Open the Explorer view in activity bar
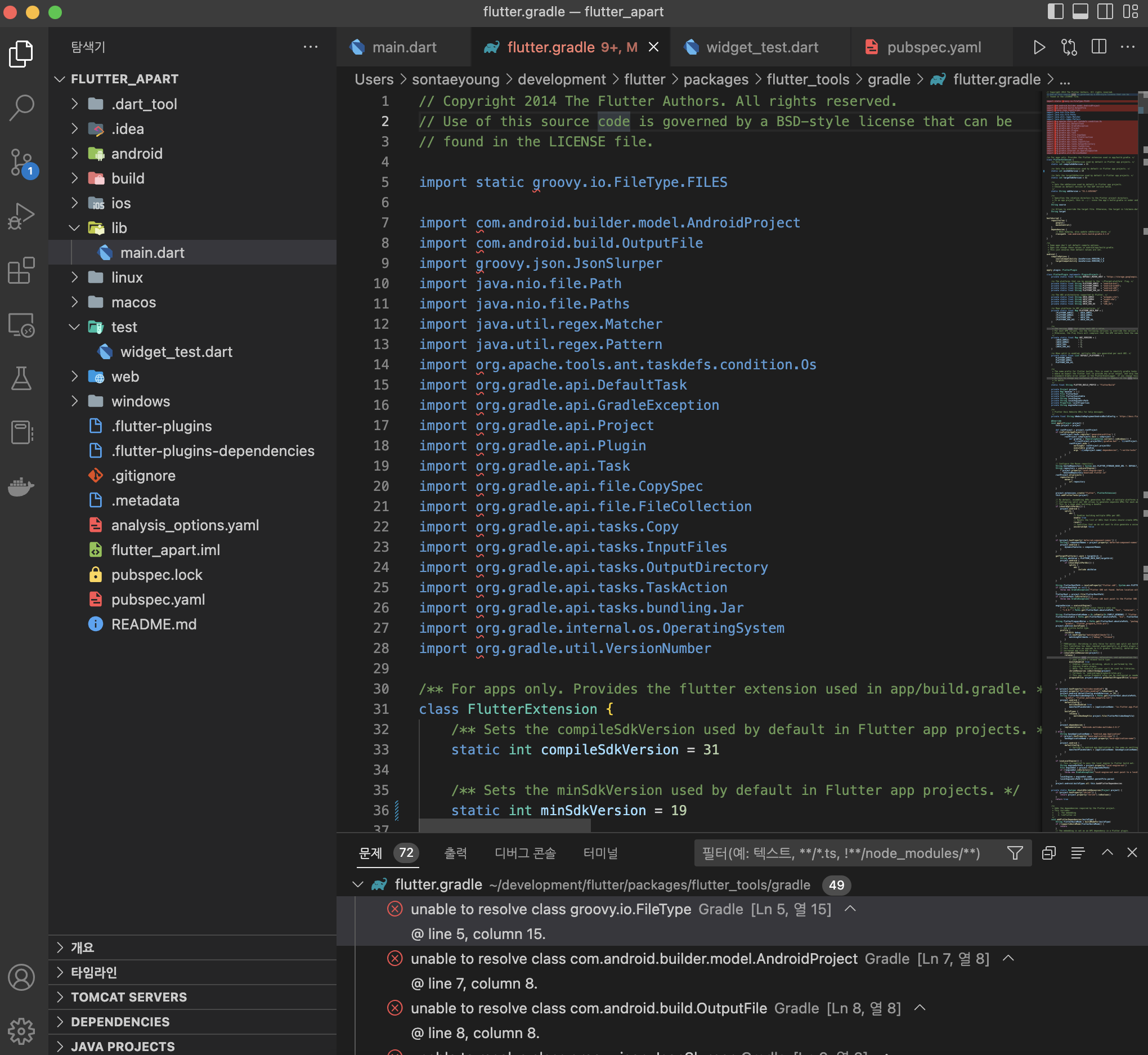This screenshot has height=1055, width=1148. pyautogui.click(x=22, y=53)
